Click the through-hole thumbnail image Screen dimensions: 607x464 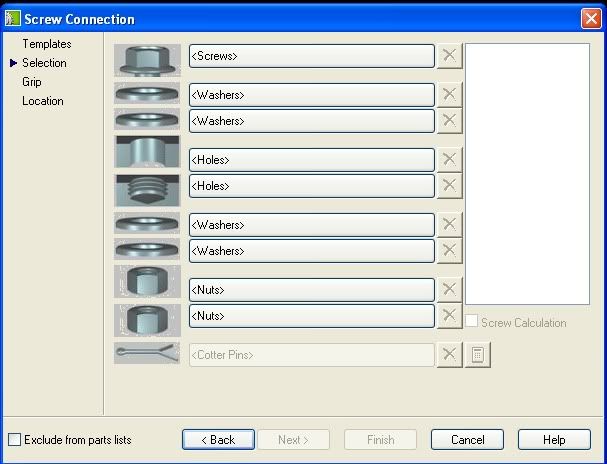pos(147,151)
